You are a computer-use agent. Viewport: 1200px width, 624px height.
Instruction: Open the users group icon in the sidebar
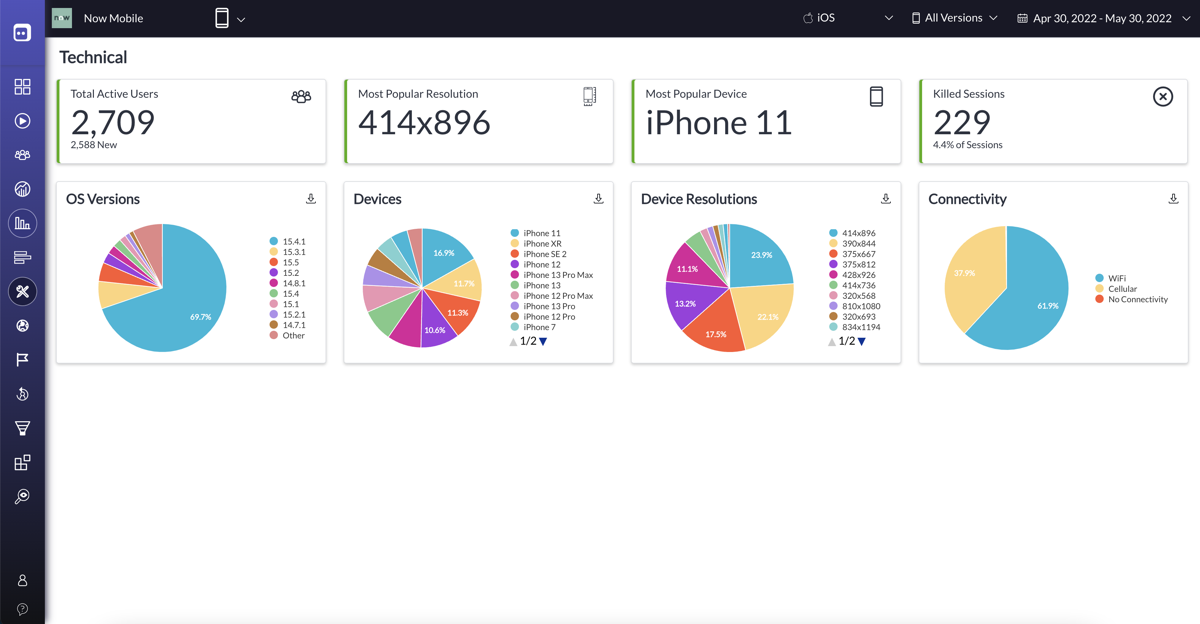click(x=22, y=155)
